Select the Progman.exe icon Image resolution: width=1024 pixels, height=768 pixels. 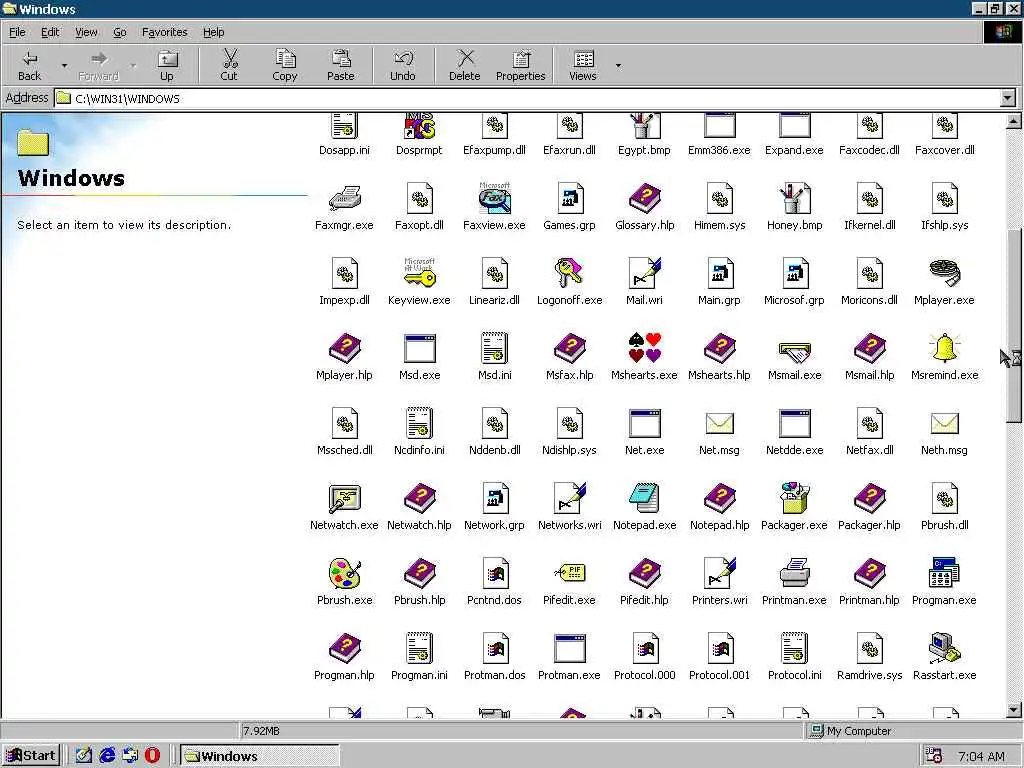[944, 573]
